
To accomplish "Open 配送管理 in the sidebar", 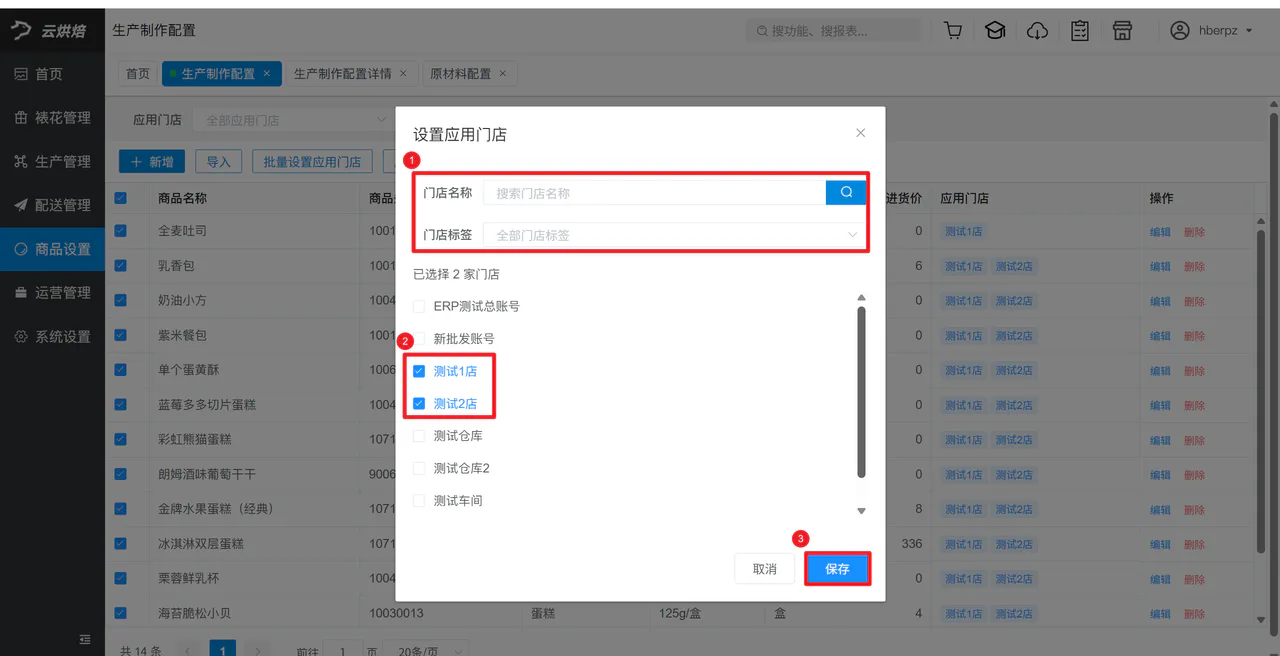I will [x=52, y=205].
